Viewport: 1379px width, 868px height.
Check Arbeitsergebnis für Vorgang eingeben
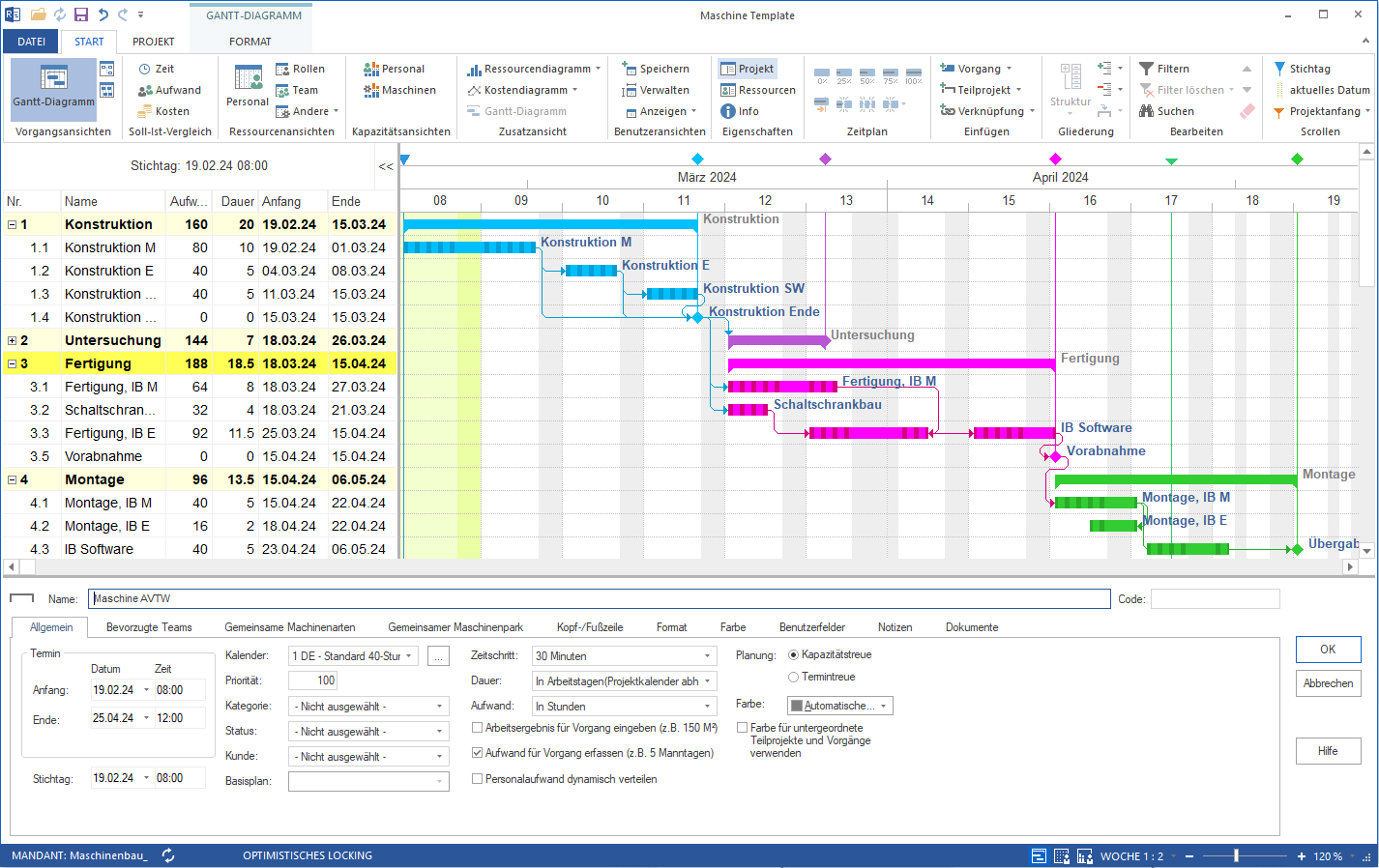pos(477,728)
